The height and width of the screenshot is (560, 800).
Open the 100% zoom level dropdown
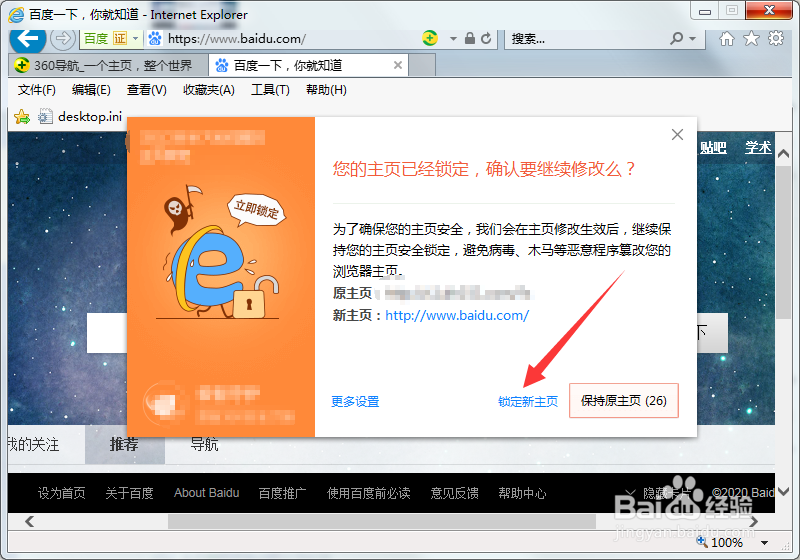coord(764,543)
